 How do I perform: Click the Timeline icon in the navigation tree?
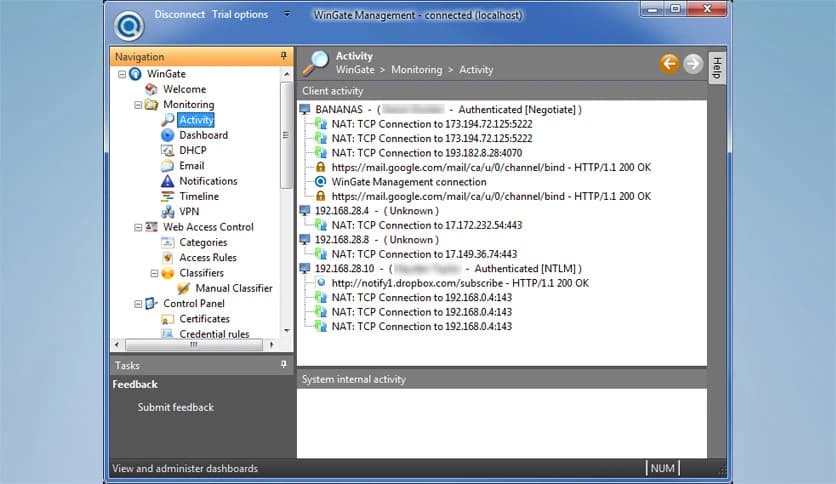coord(167,196)
